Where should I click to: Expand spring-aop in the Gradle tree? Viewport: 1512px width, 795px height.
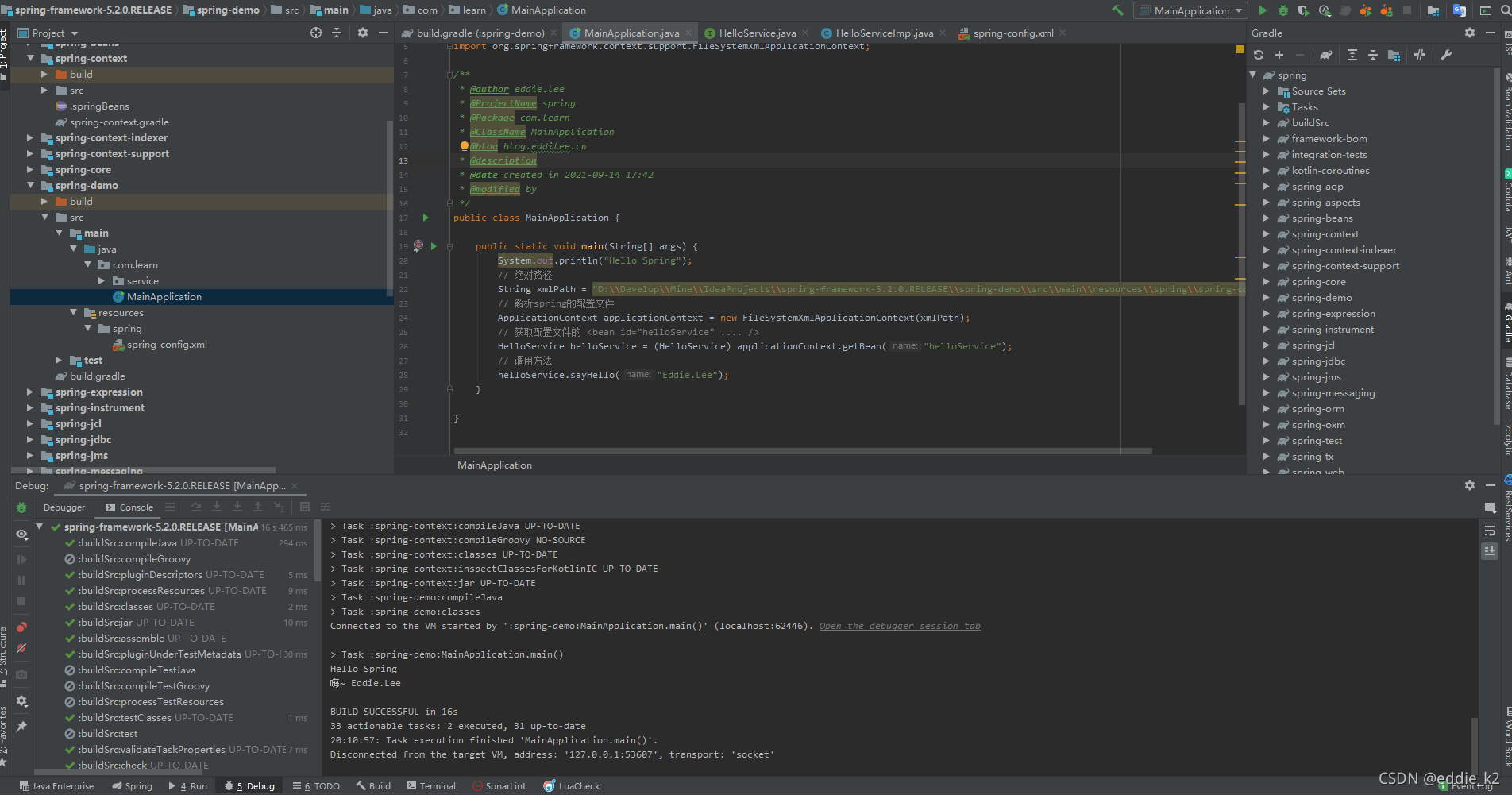coord(1267,186)
